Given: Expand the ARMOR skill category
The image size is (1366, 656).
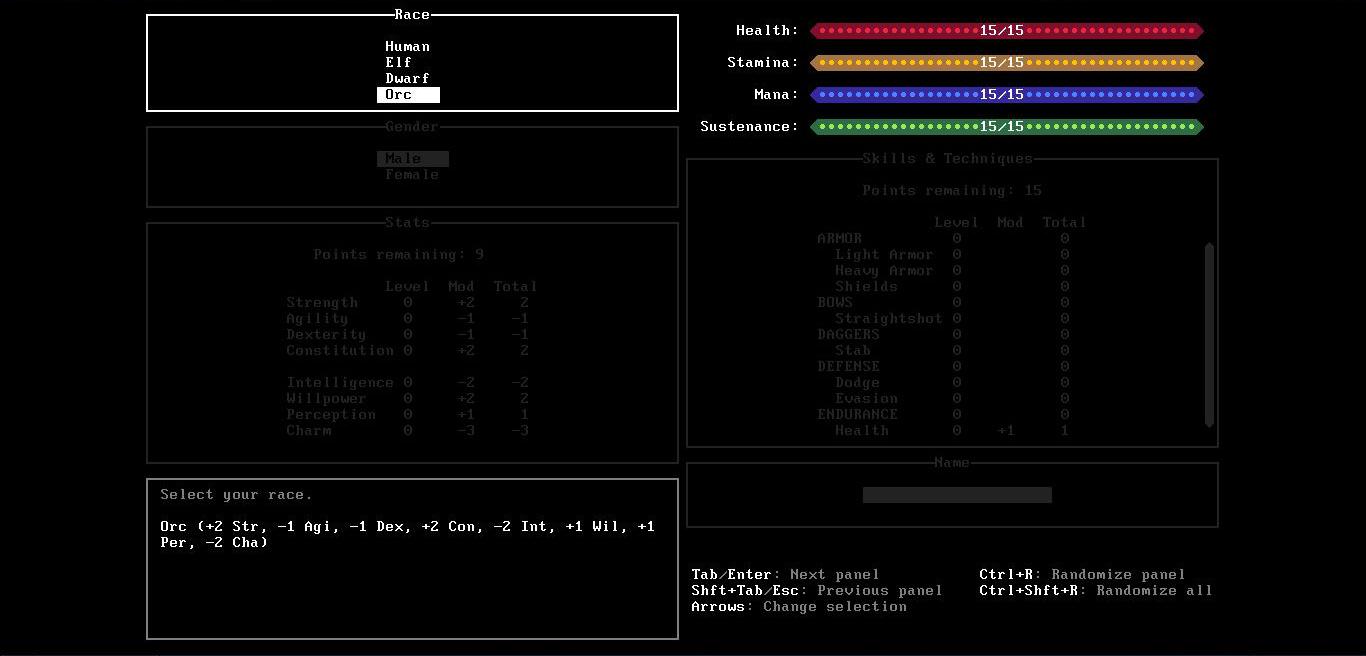Looking at the screenshot, I should click(839, 239).
